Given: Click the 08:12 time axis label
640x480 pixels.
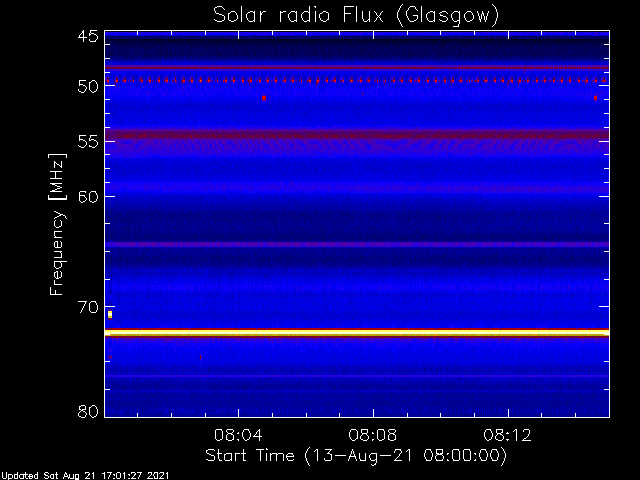Looking at the screenshot, I should [x=508, y=435].
